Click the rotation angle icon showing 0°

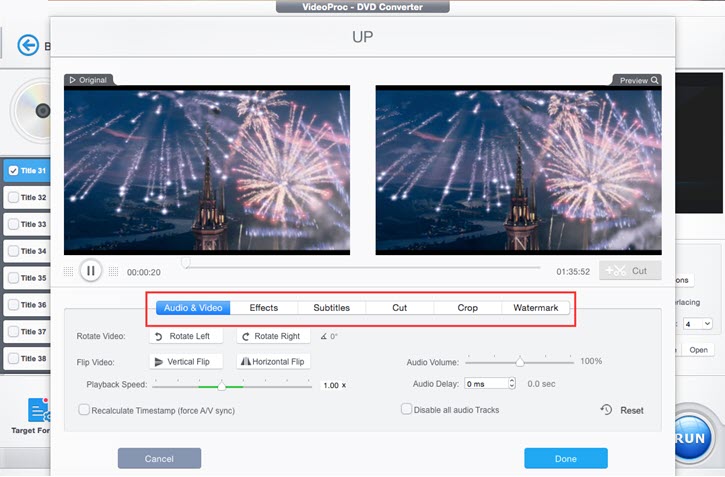point(324,336)
